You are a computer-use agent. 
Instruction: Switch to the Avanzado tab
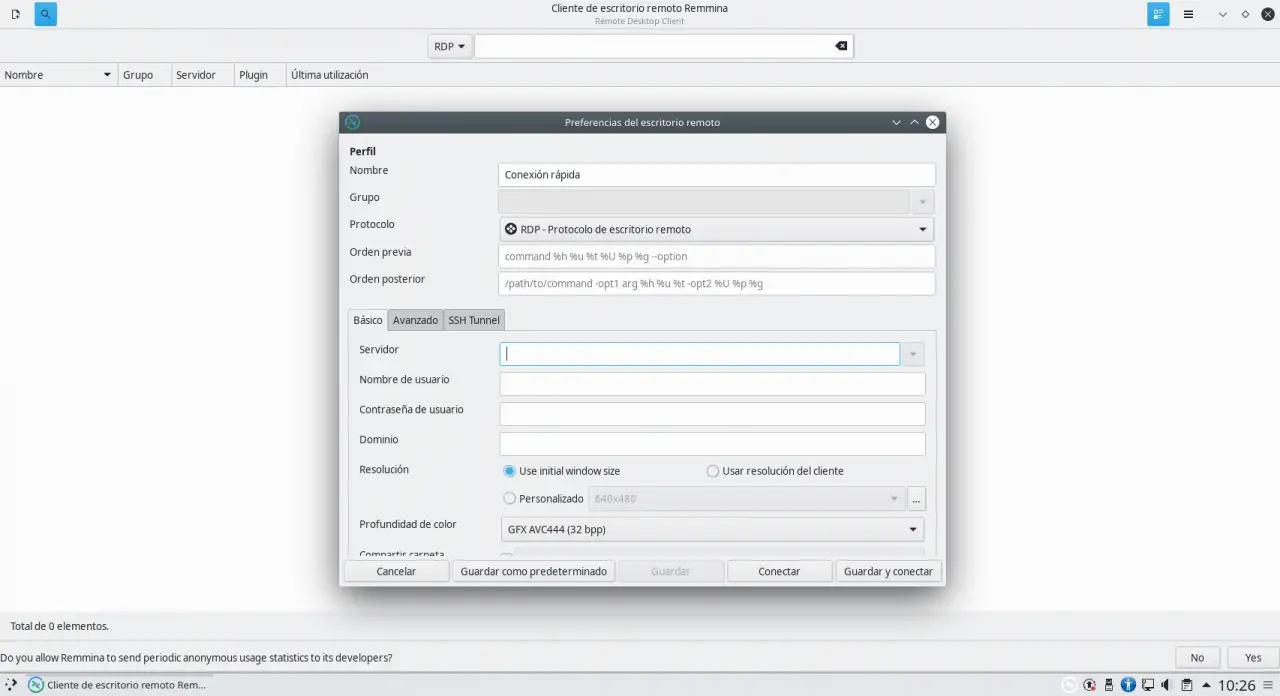415,320
